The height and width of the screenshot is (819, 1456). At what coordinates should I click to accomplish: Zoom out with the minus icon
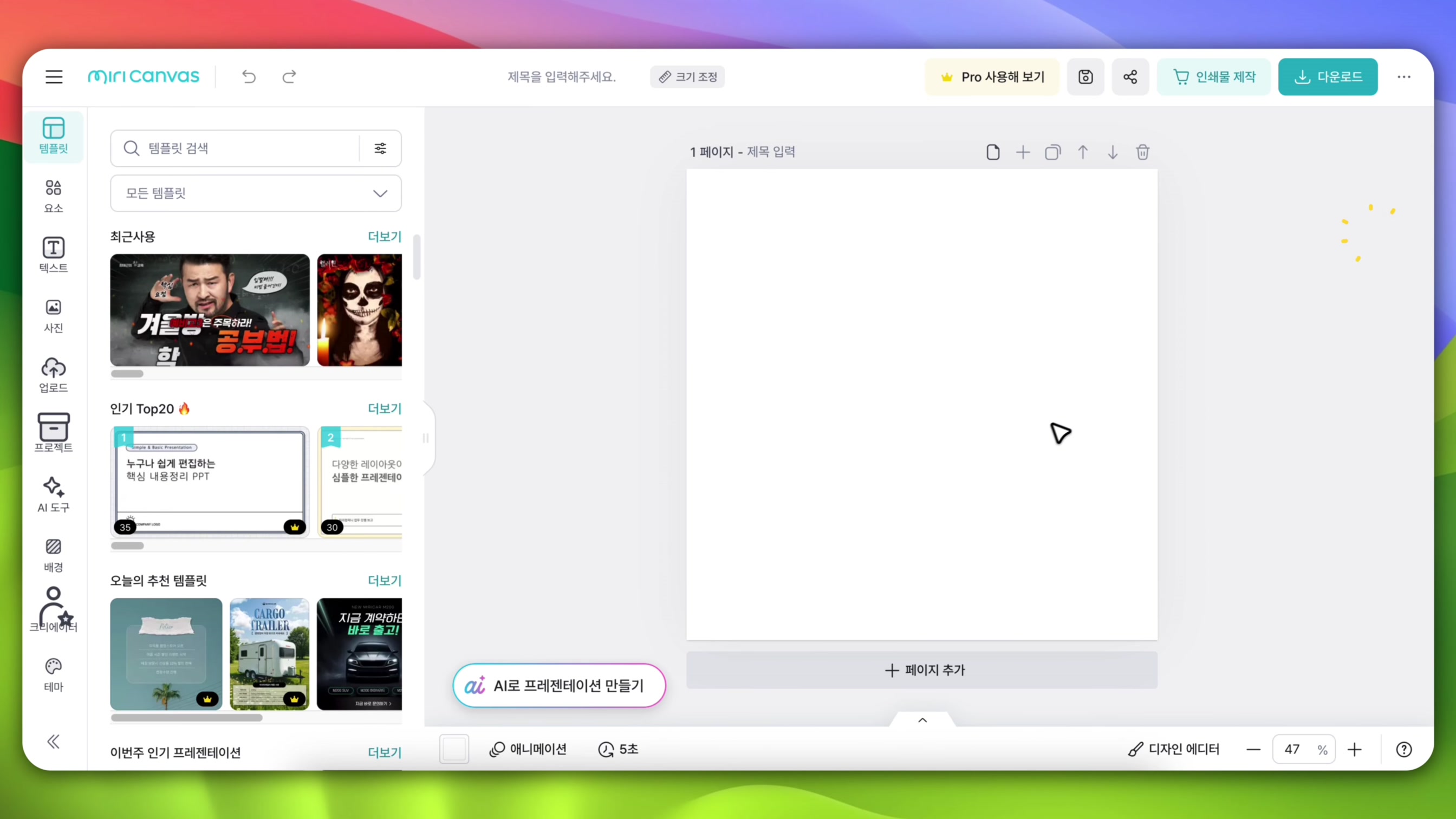(1253, 750)
